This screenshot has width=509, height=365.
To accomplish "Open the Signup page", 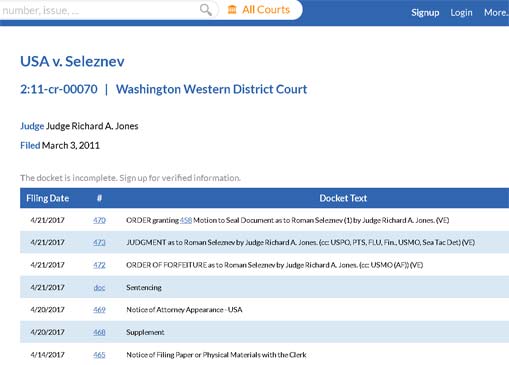I will (425, 13).
